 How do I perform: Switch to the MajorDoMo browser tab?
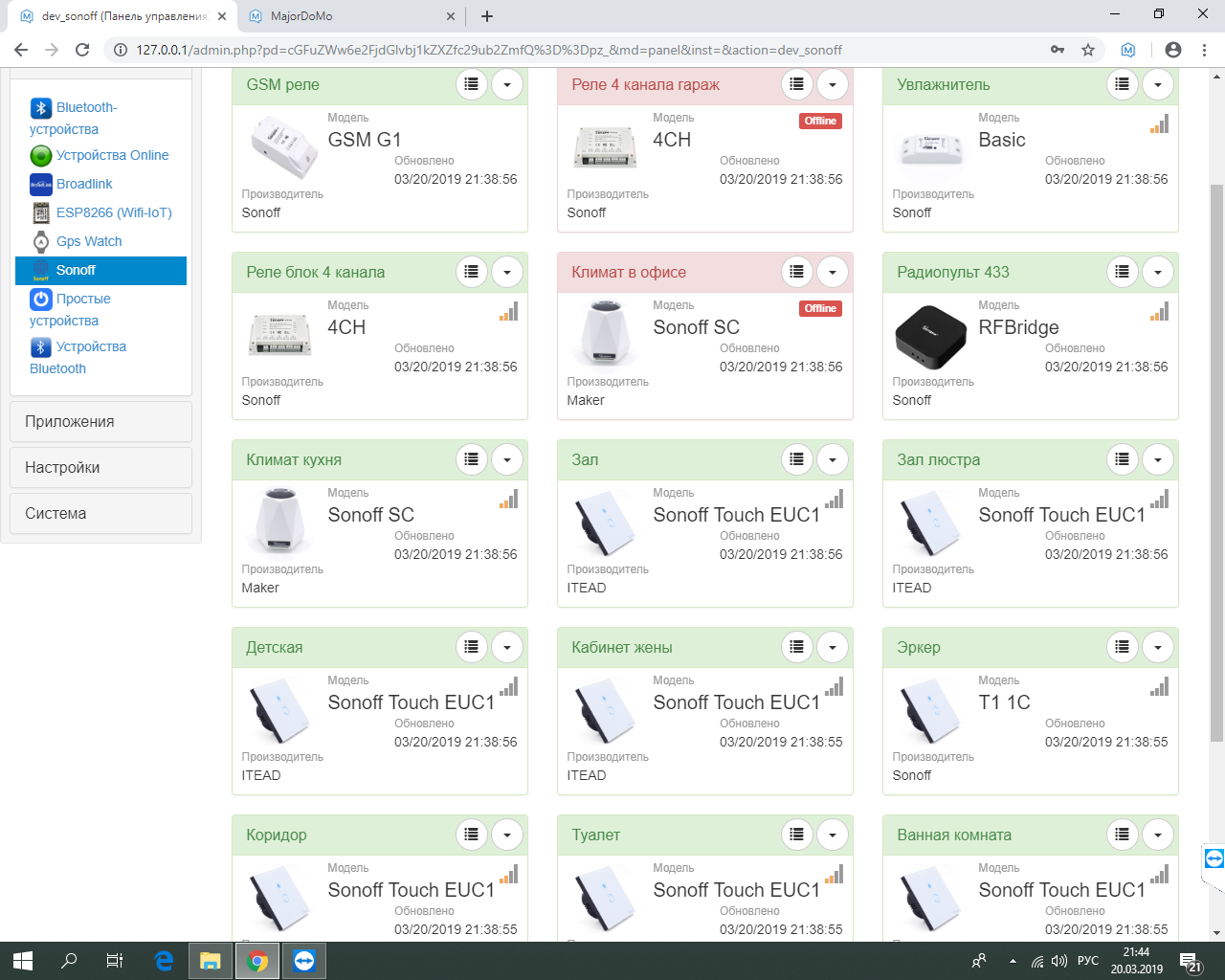[x=350, y=16]
